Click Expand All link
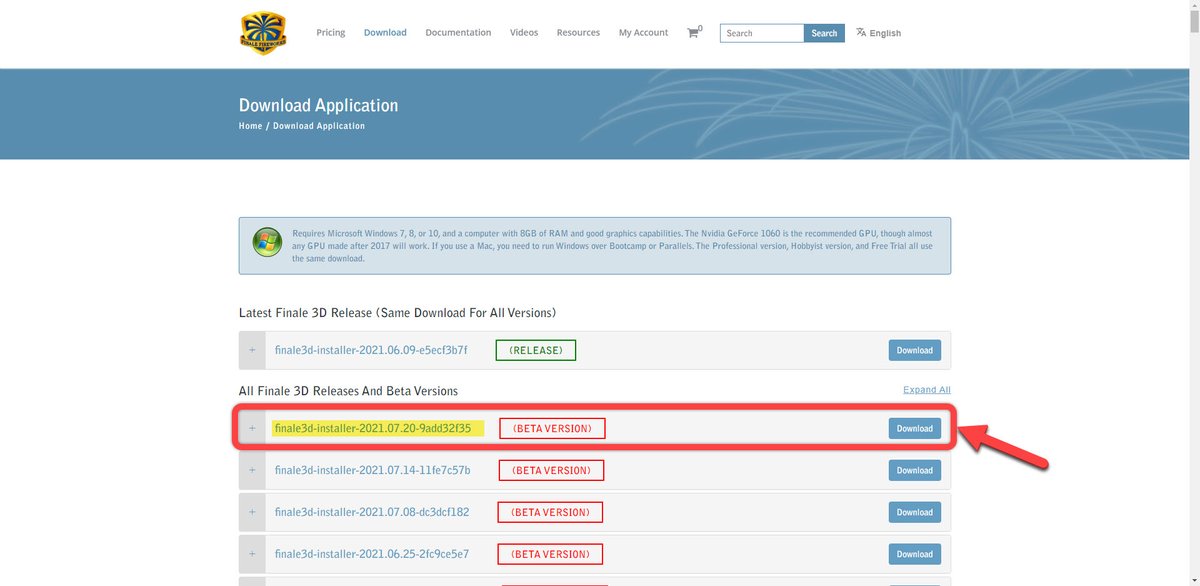This screenshot has width=1200, height=586. tap(927, 390)
